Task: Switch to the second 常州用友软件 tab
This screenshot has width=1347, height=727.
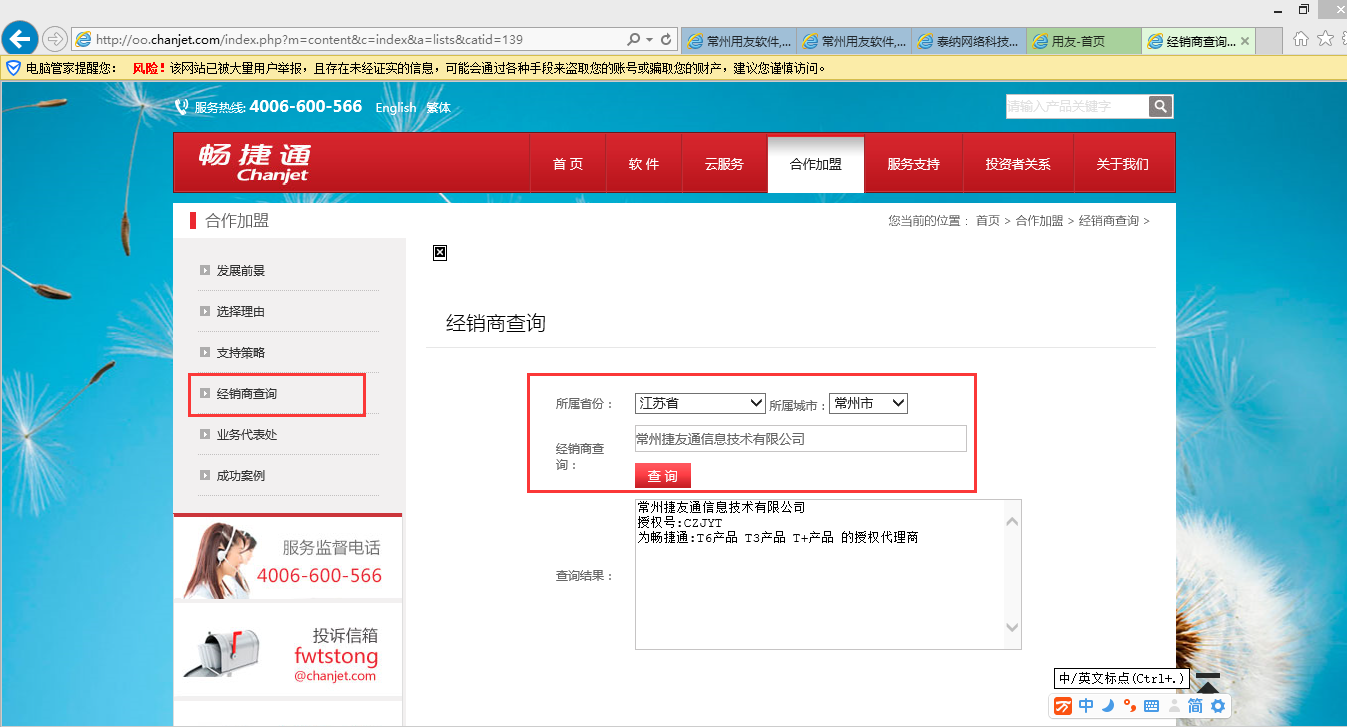Action: 855,41
